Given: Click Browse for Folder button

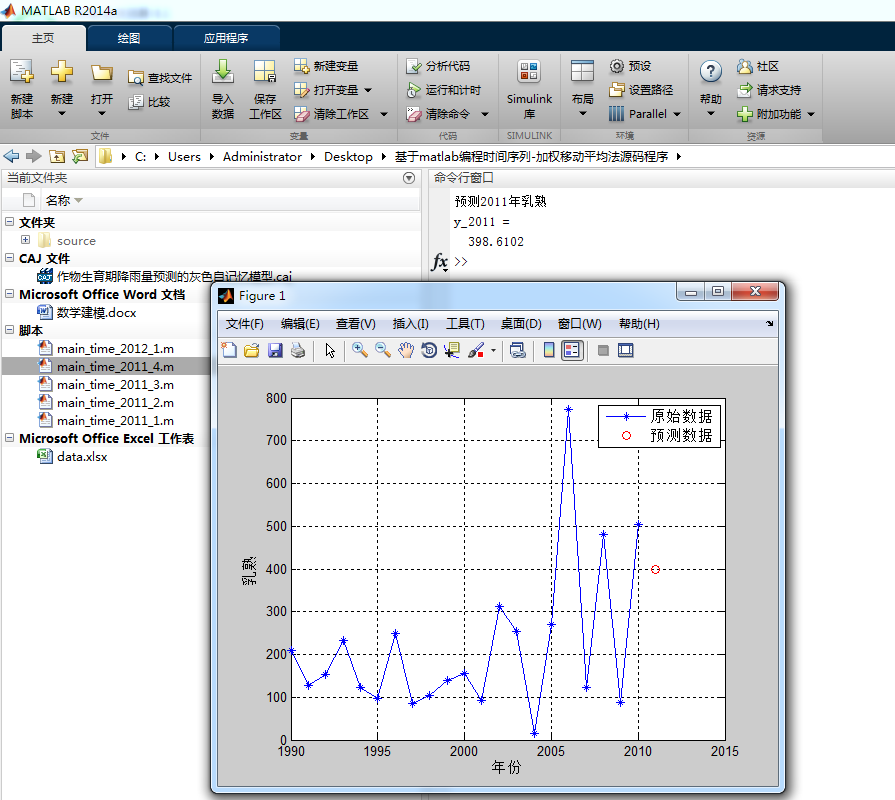Looking at the screenshot, I should click(x=80, y=156).
